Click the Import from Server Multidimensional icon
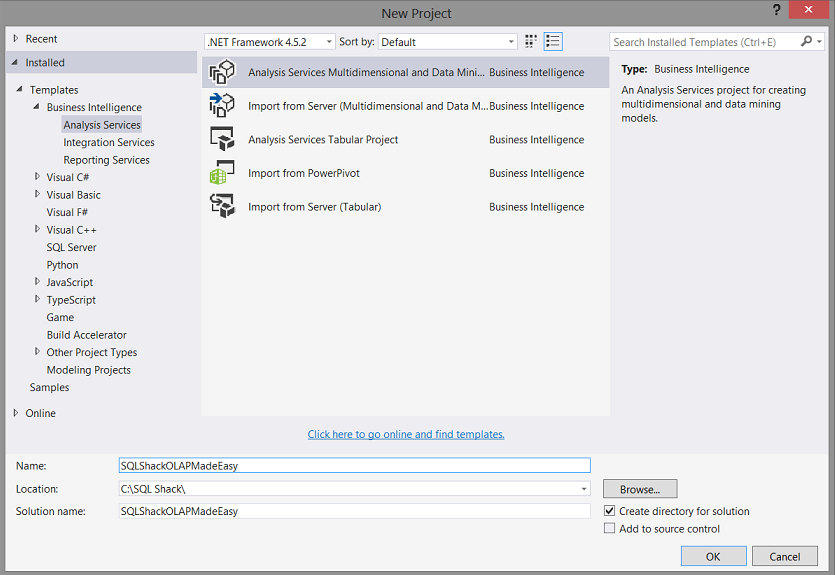The width and height of the screenshot is (835, 575). 222,105
